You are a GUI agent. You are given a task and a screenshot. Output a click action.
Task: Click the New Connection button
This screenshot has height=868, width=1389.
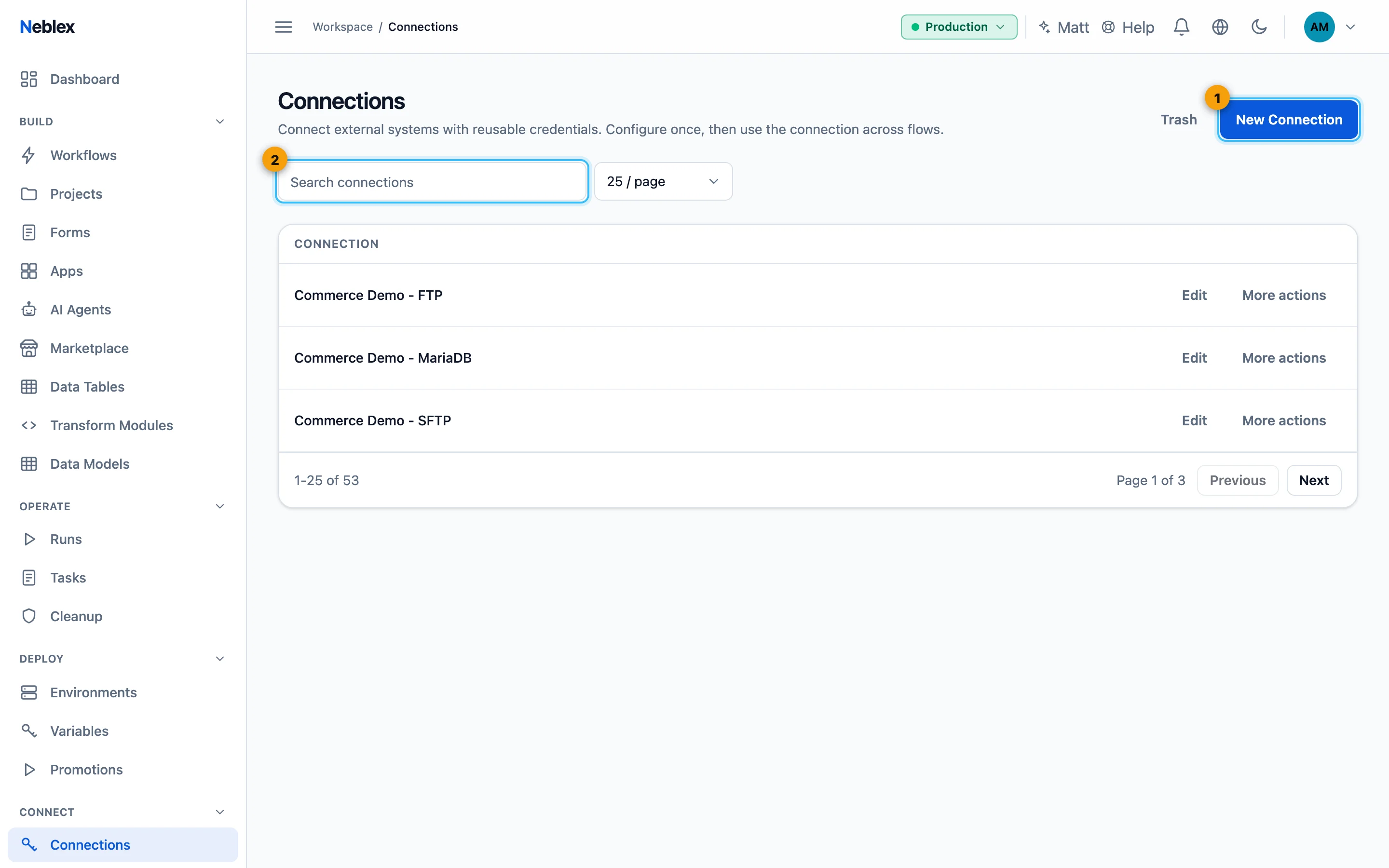[x=1289, y=120]
